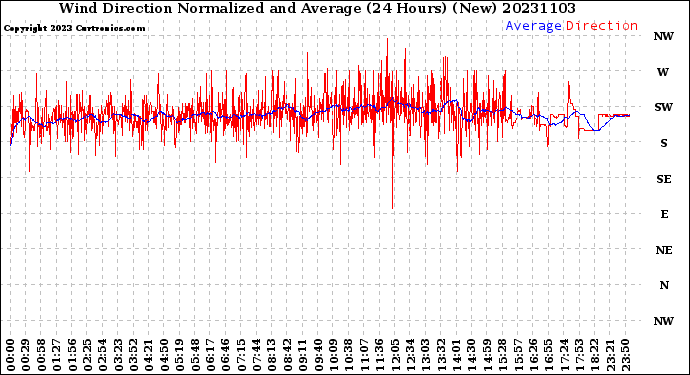Click the '23:21' time axis label
The width and height of the screenshot is (690, 375).
[611, 355]
